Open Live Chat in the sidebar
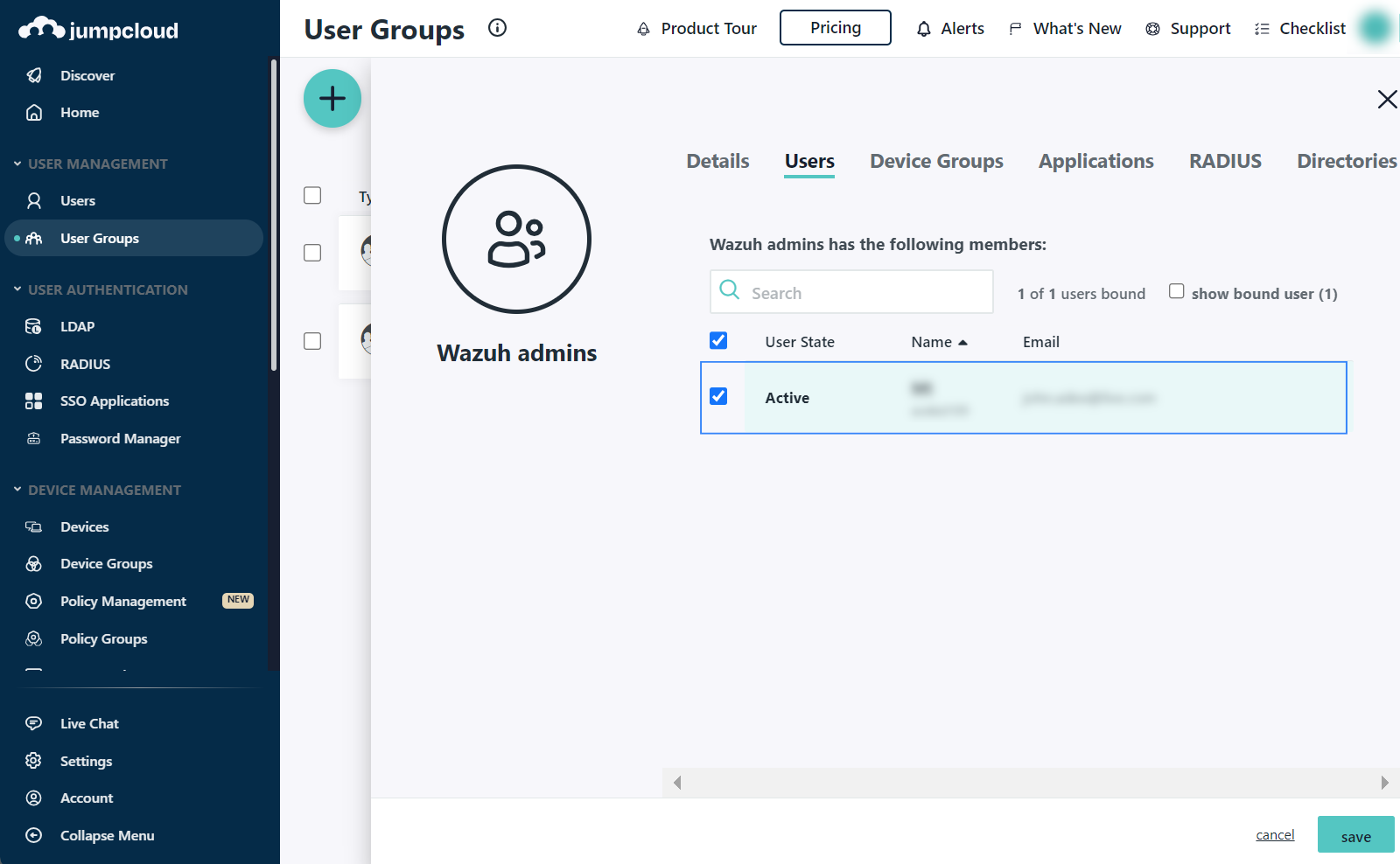This screenshot has height=864, width=1400. coord(89,724)
